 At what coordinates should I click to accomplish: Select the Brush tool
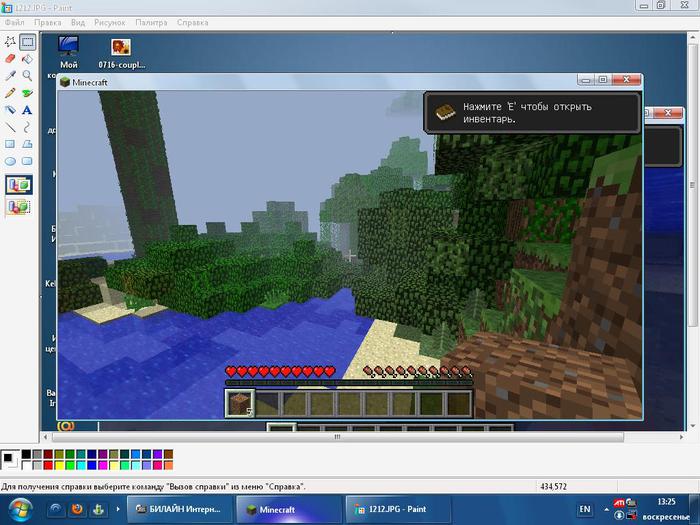[x=27, y=93]
